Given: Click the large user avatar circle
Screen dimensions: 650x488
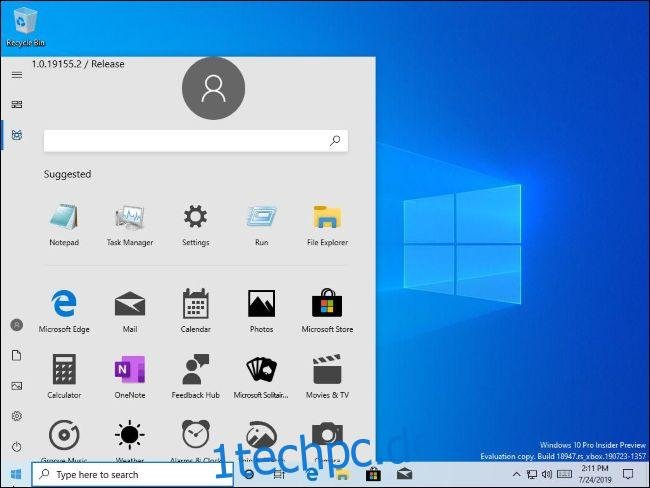Looking at the screenshot, I should [213, 88].
